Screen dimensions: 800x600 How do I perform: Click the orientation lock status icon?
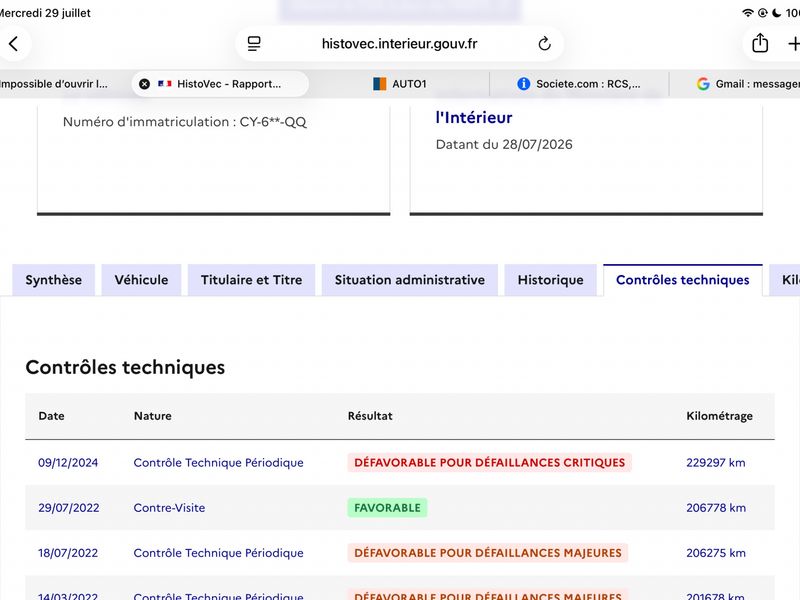tap(762, 13)
